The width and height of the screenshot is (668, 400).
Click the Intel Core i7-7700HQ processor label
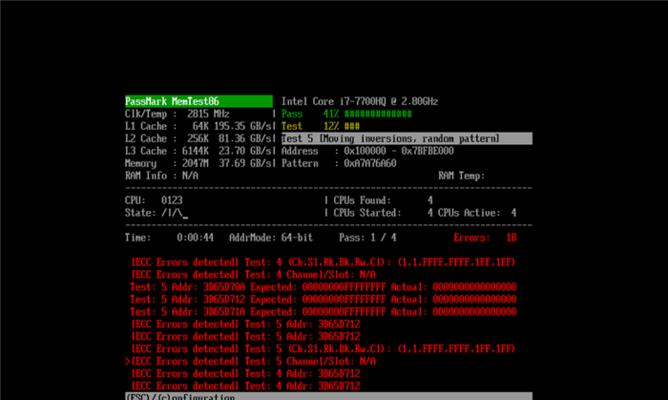[x=360, y=101]
